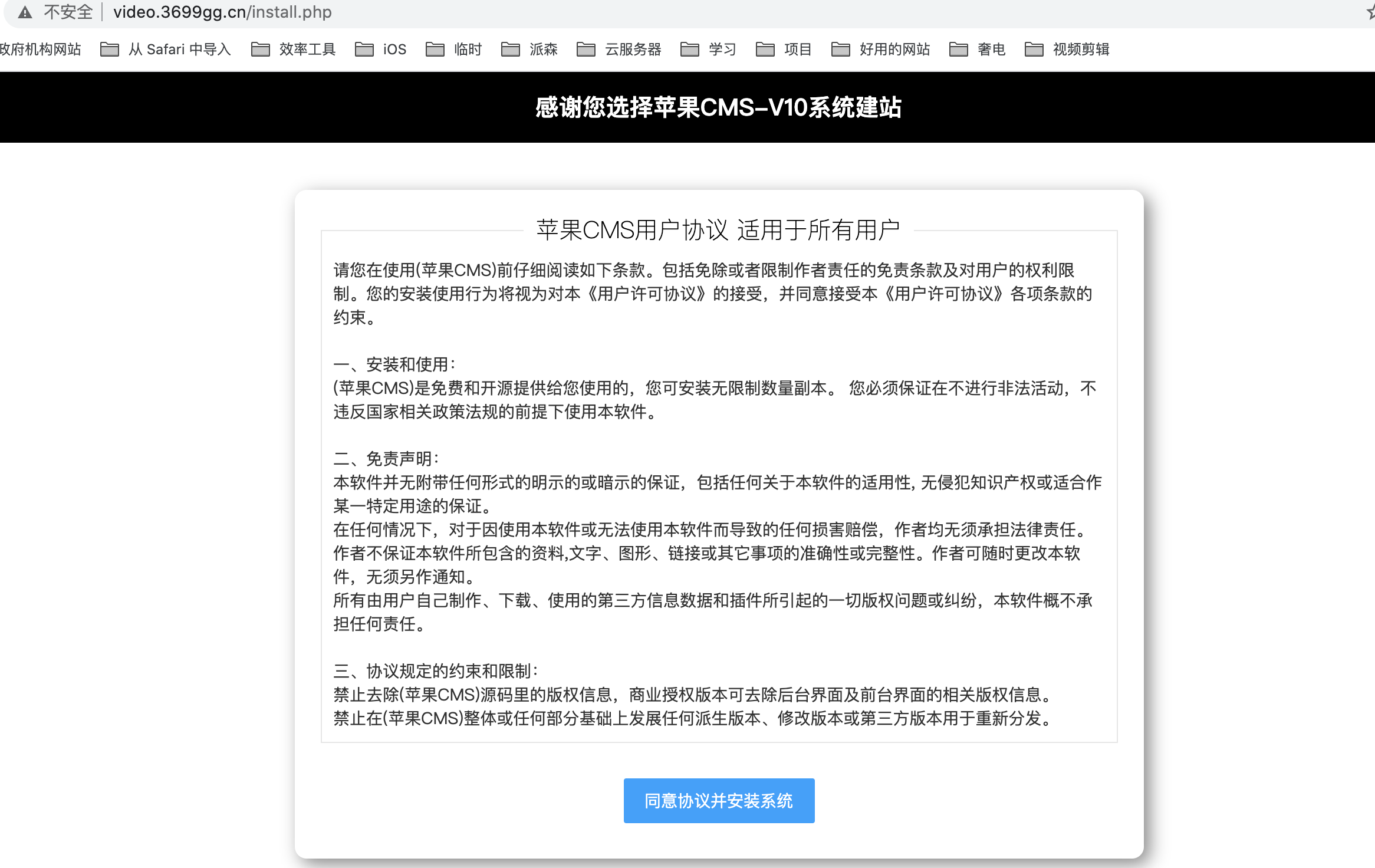Click the 感谢您选择苹果CMS-V10 header banner
Viewport: 1375px width, 868px height.
[718, 107]
